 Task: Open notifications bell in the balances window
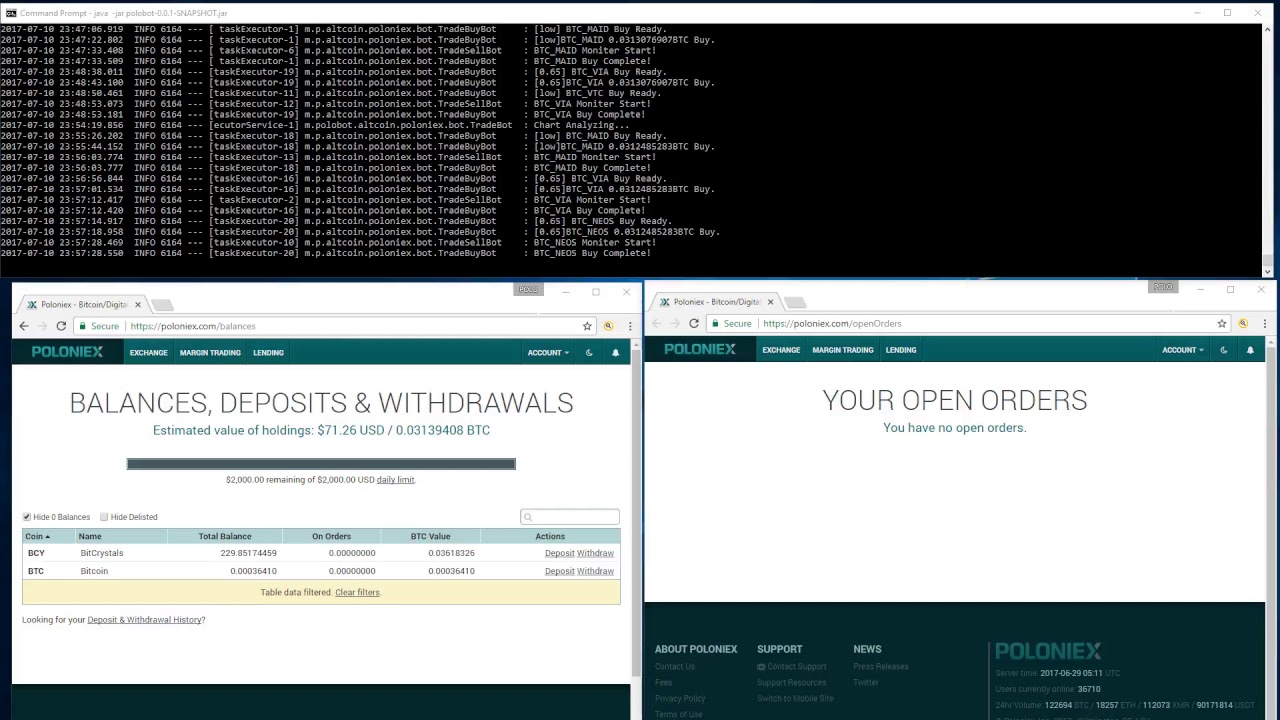tap(615, 352)
